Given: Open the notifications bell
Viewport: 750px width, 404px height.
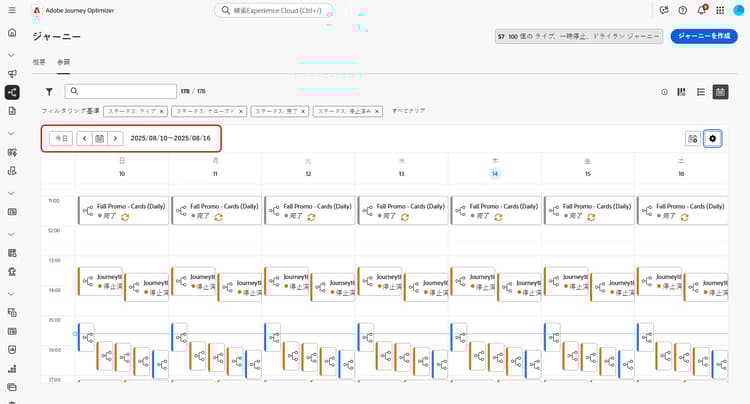Looking at the screenshot, I should (x=702, y=10).
